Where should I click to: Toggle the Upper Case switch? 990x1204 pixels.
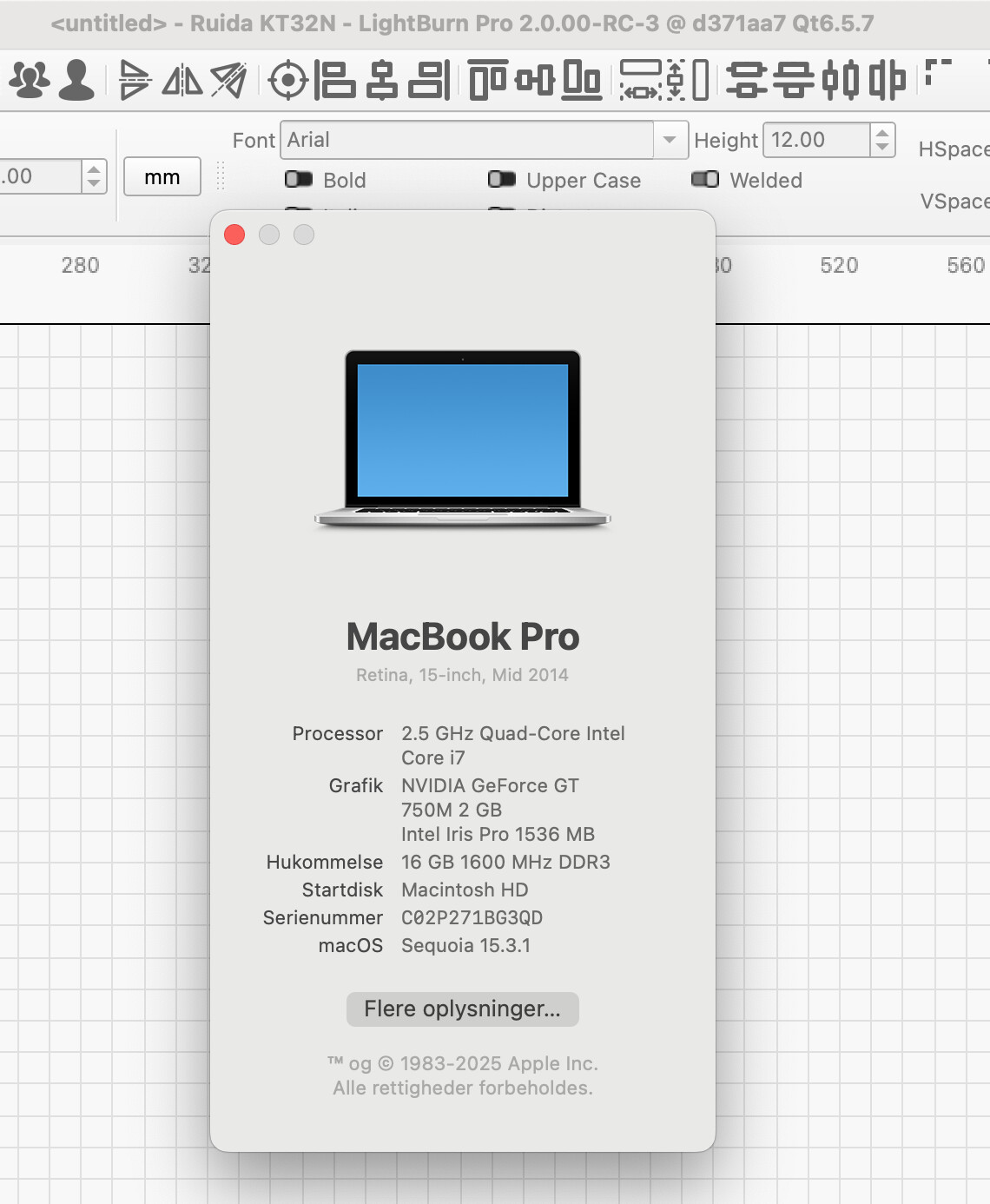tap(502, 179)
